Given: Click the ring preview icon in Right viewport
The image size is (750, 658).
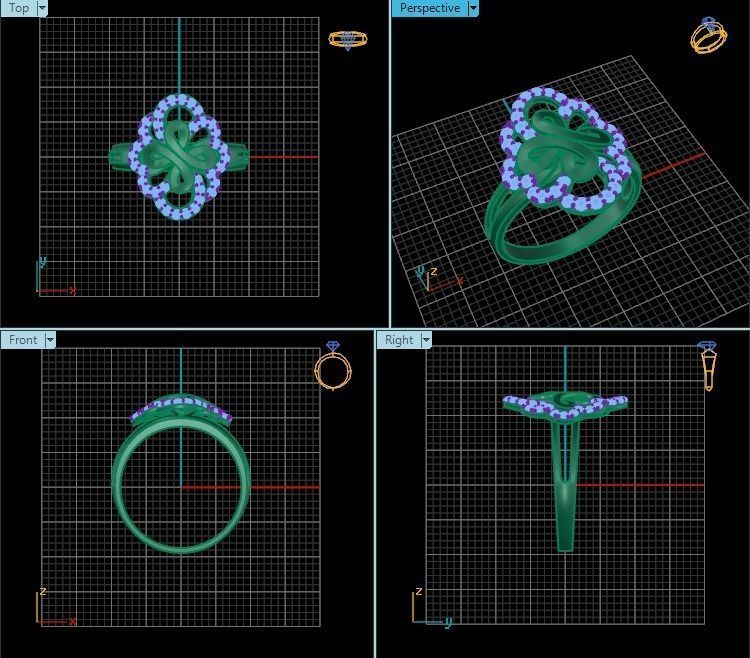Looking at the screenshot, I should point(708,366).
